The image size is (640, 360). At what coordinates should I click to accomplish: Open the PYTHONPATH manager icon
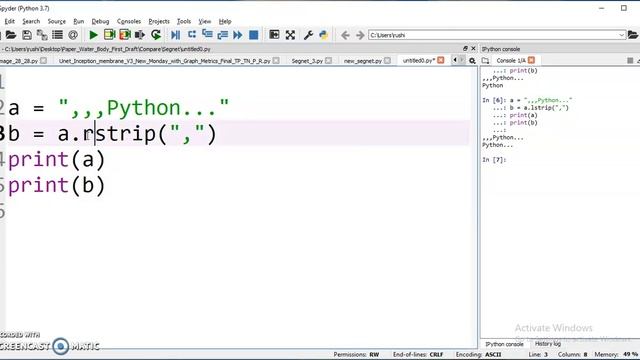click(324, 35)
